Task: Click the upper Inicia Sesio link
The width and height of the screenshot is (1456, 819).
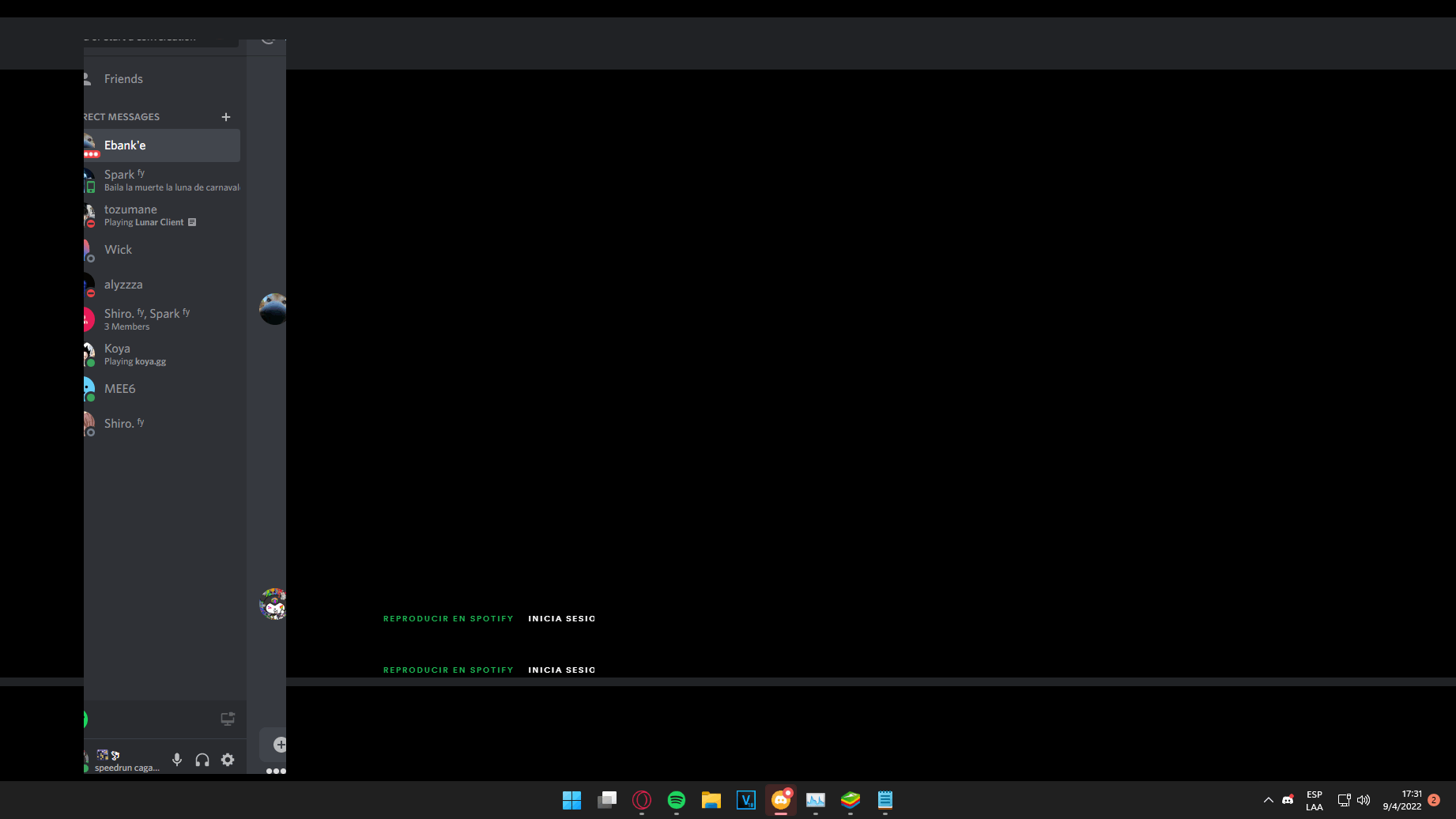Action: pyautogui.click(x=561, y=619)
